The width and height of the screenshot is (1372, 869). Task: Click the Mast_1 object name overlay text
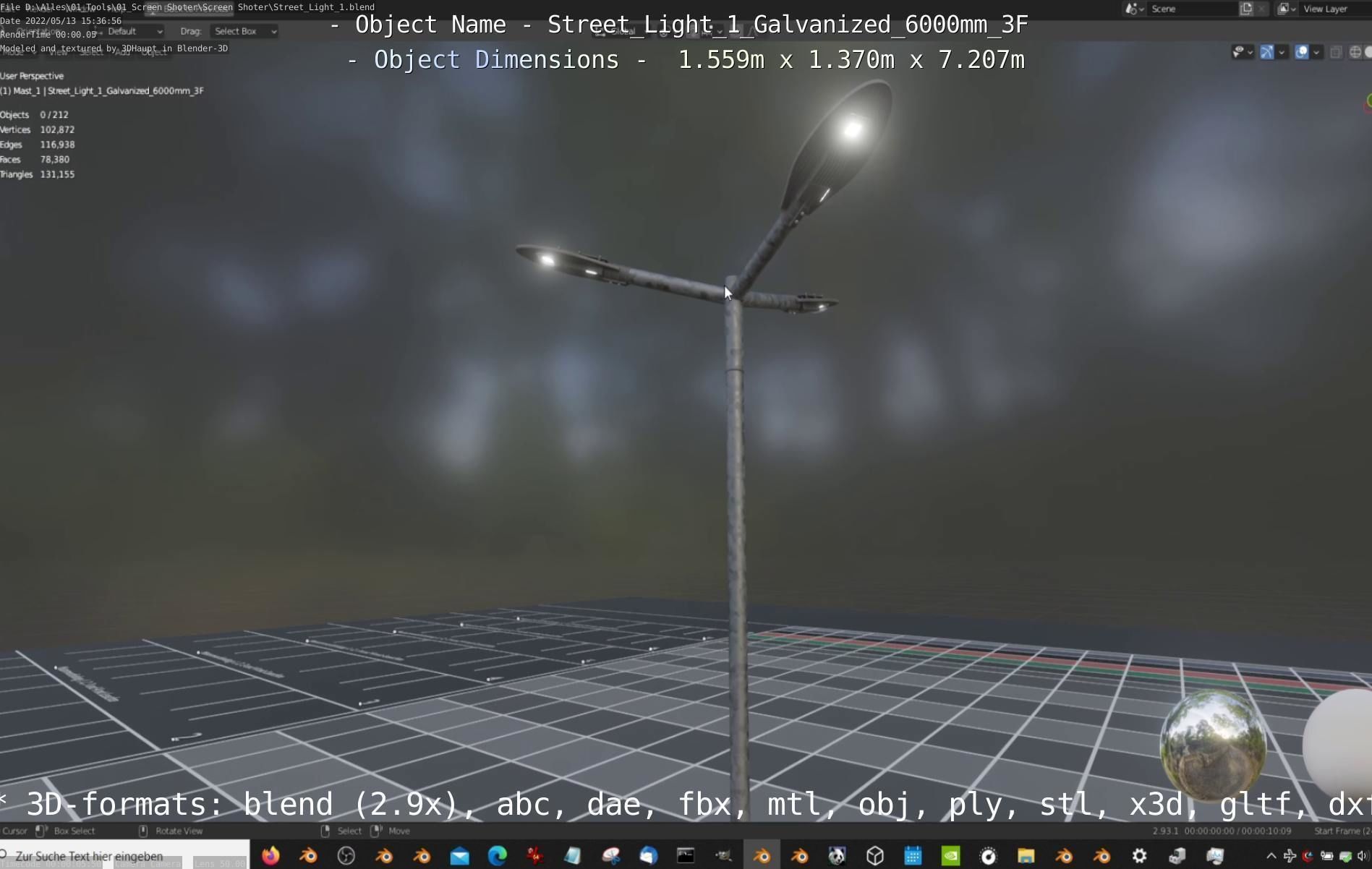coord(102,91)
